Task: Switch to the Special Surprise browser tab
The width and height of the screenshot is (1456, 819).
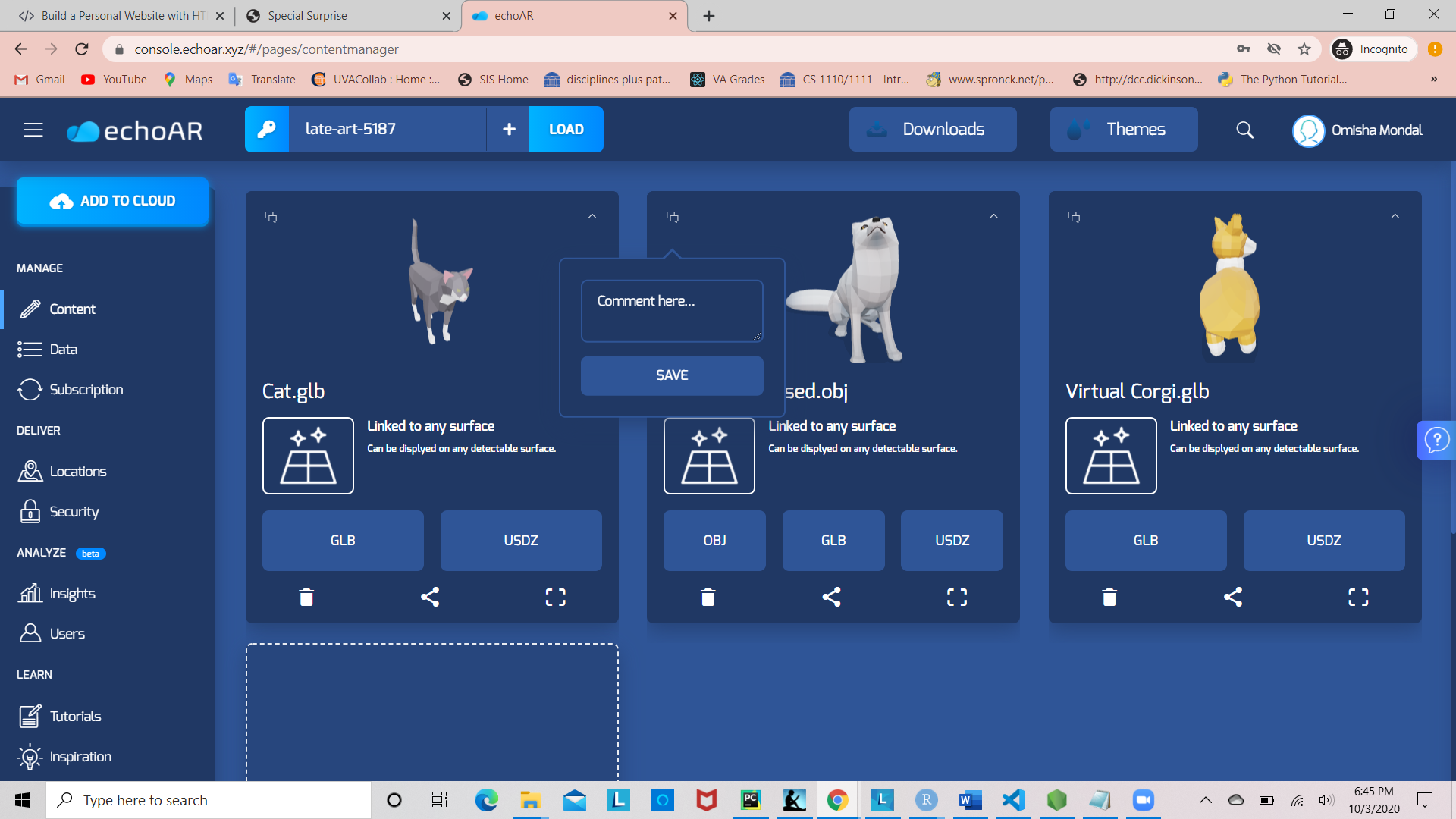Action: pos(307,16)
